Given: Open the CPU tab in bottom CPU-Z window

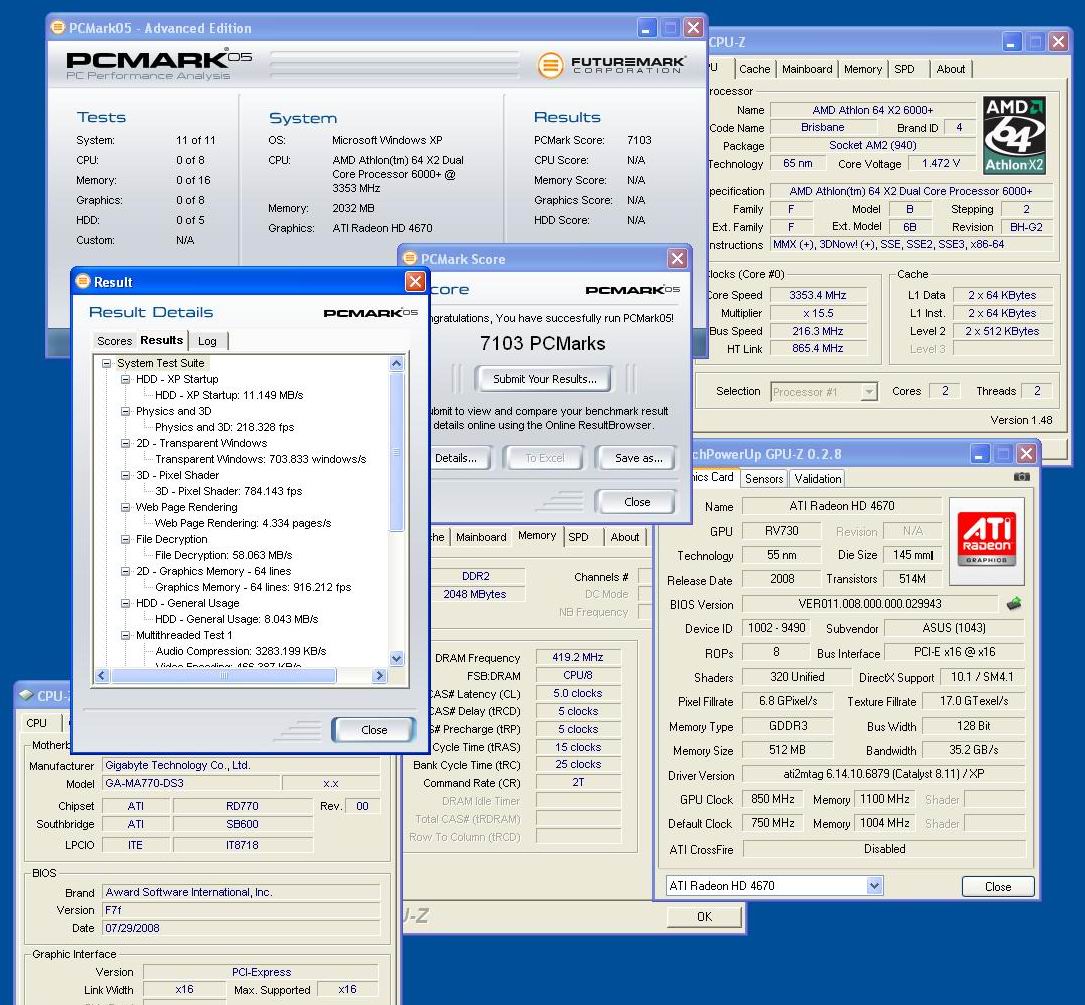Looking at the screenshot, I should coord(37,723).
